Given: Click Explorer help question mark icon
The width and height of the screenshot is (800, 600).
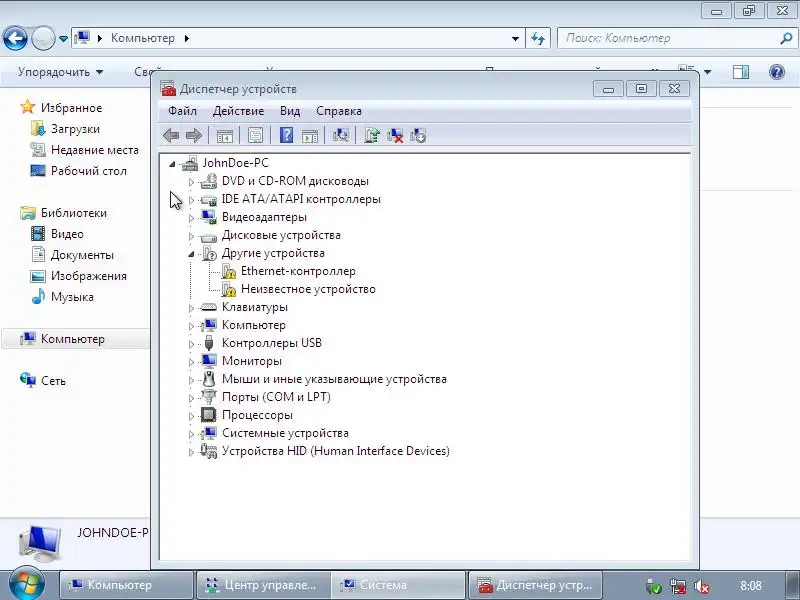Looking at the screenshot, I should pos(777,72).
